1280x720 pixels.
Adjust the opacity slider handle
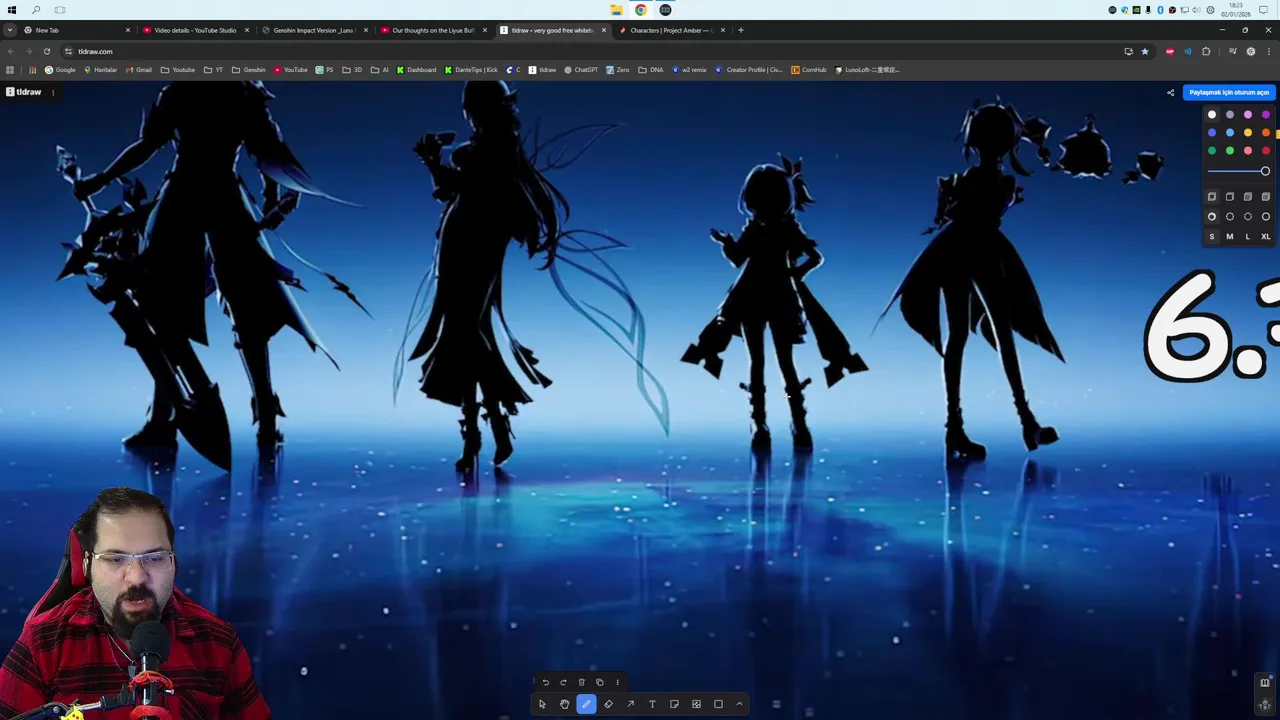(x=1265, y=171)
